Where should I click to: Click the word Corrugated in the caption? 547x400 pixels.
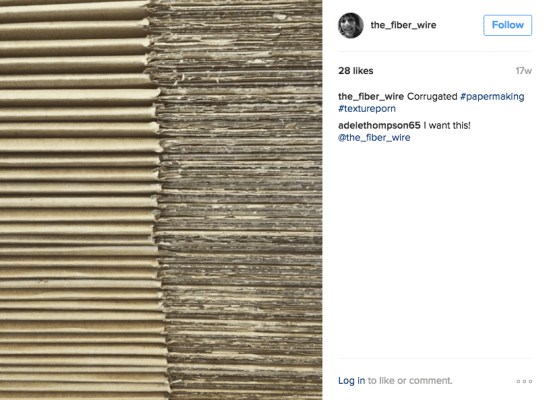coord(432,97)
